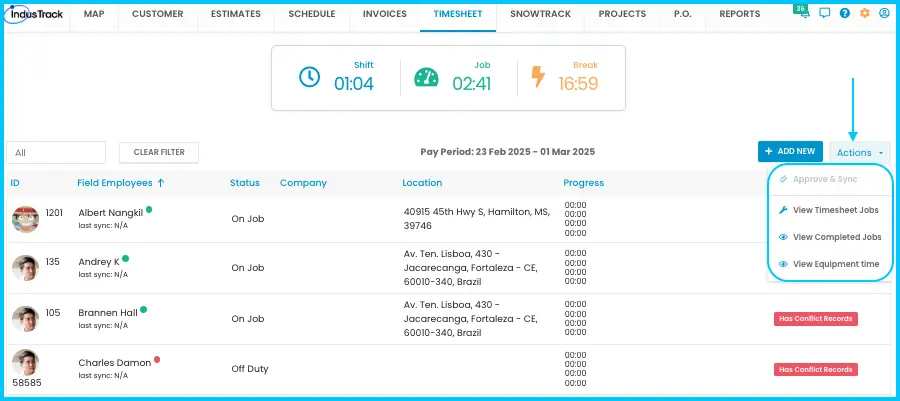The image size is (900, 401).
Task: Select View Equipment time menu entry
Action: click(x=830, y=264)
